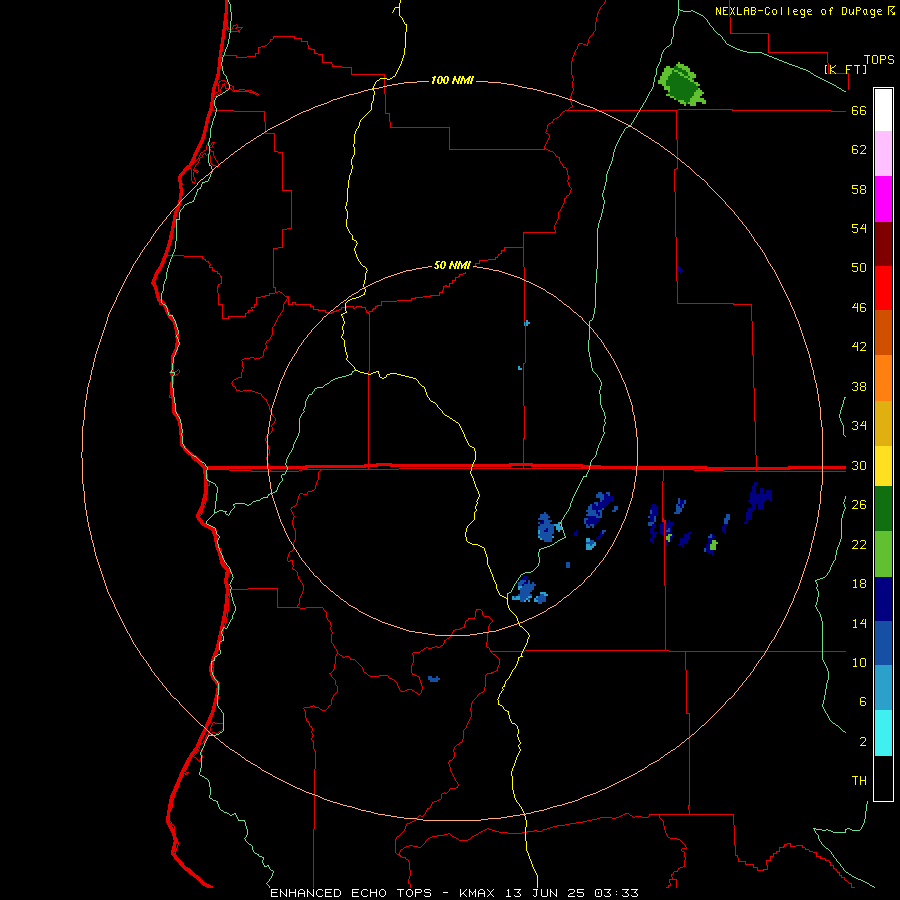
Task: Click the "6" scale value
Action: tap(862, 701)
